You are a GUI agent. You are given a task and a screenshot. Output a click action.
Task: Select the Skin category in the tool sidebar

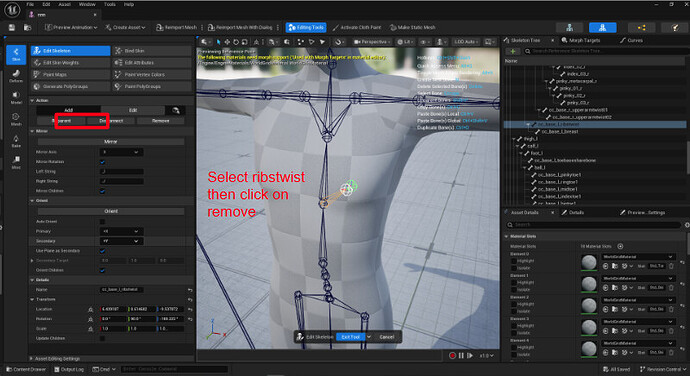pyautogui.click(x=16, y=55)
